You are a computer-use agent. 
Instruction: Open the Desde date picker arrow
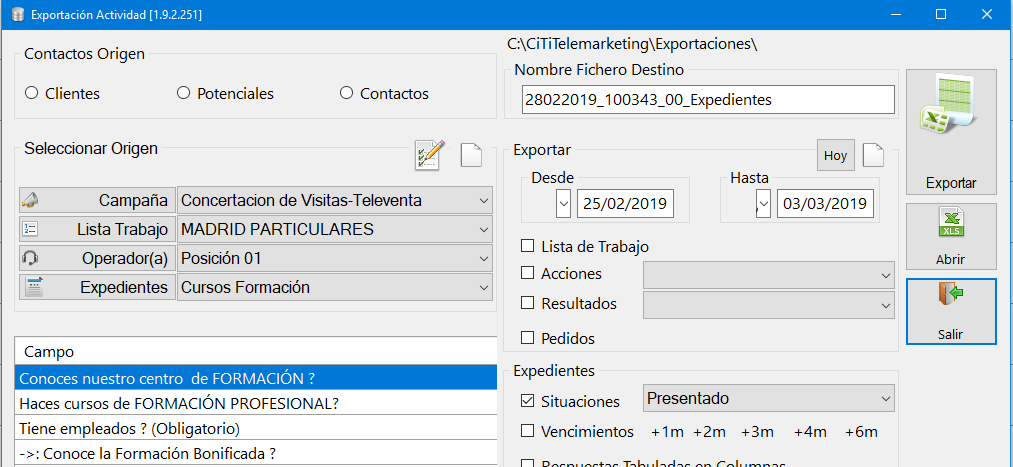tap(563, 204)
